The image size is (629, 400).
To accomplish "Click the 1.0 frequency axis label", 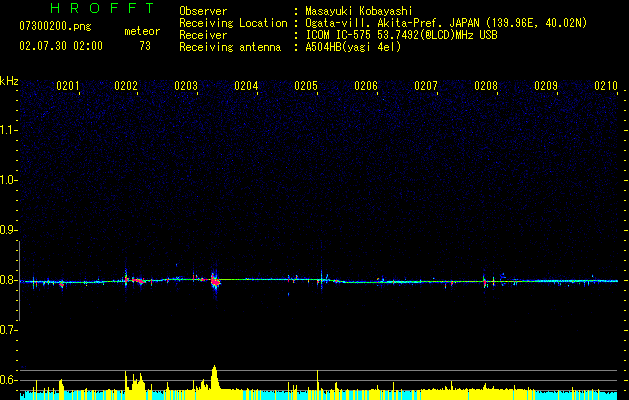I will point(8,180).
